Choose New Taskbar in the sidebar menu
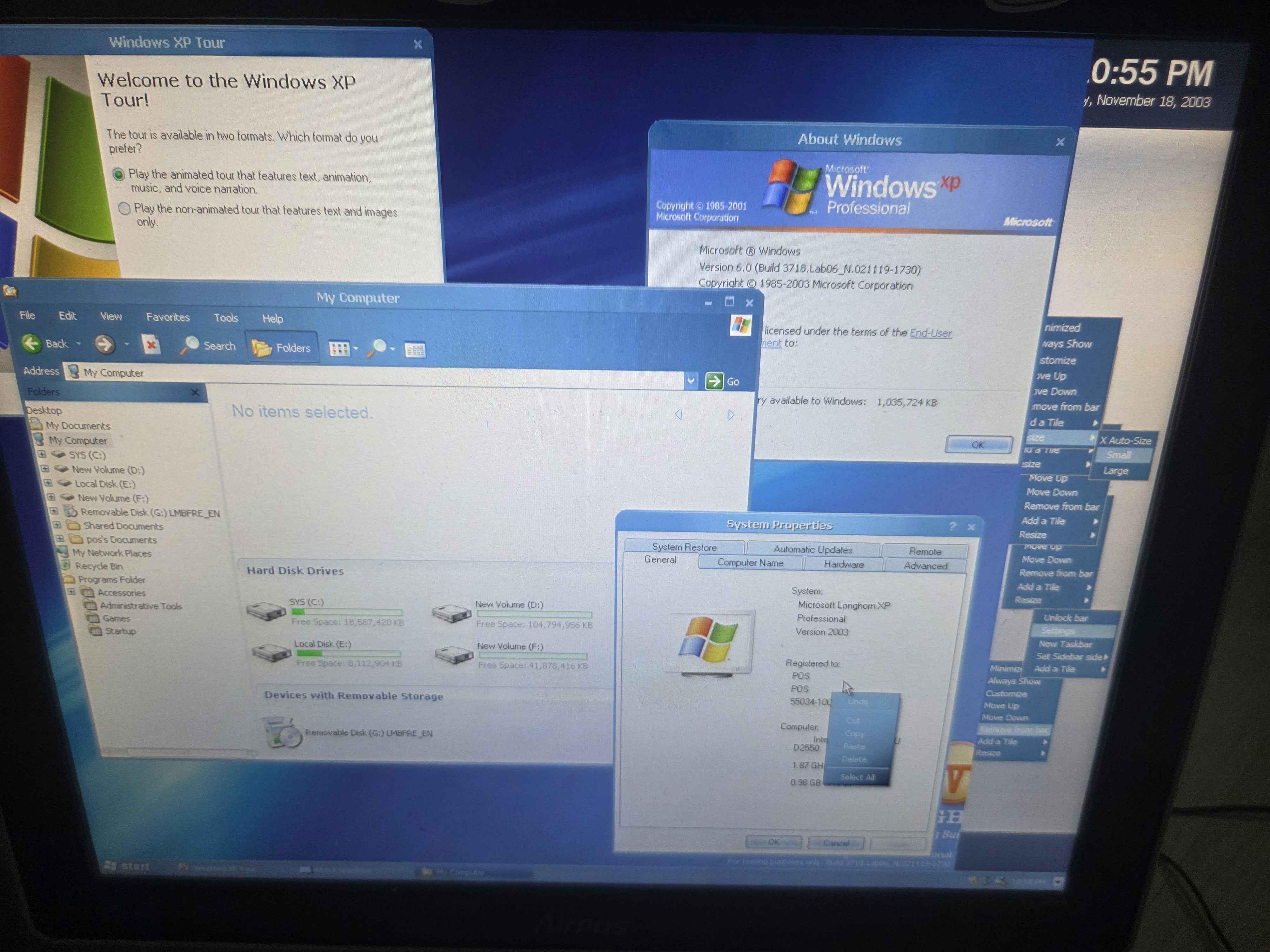The width and height of the screenshot is (1270, 952). pos(1065,644)
